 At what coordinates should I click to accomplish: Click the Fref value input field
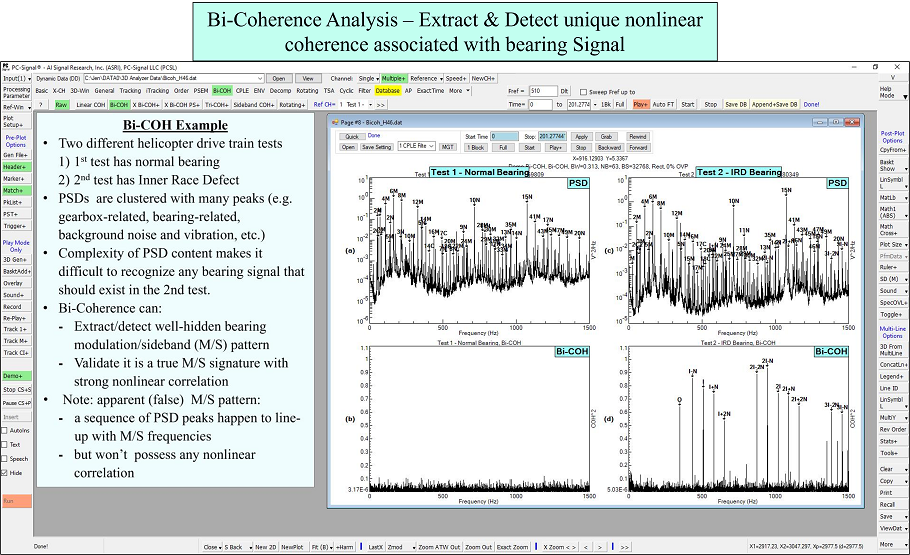tap(543, 90)
